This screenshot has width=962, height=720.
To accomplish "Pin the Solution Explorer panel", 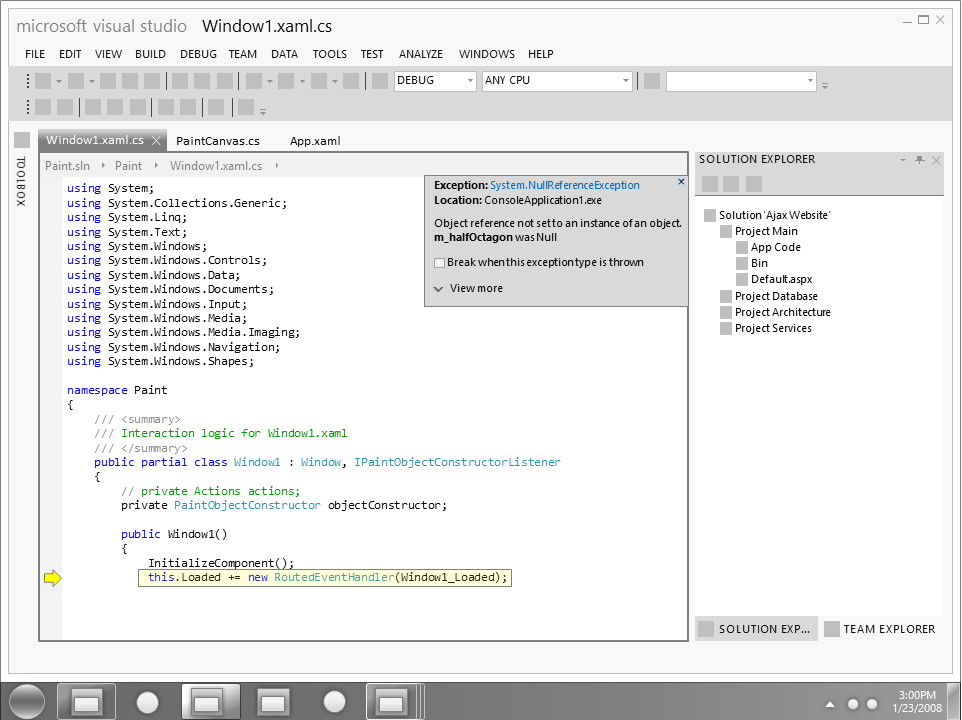I will coord(919,160).
